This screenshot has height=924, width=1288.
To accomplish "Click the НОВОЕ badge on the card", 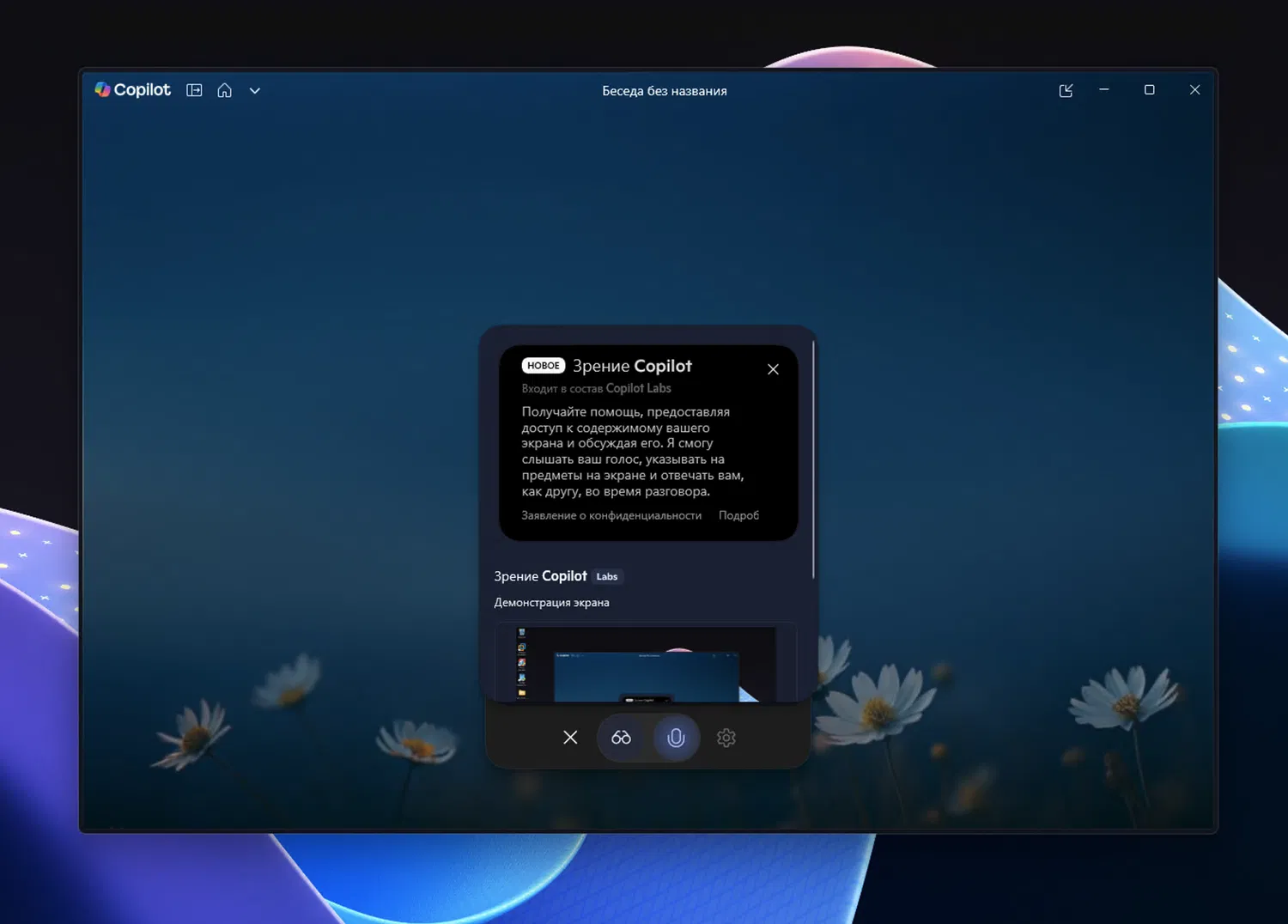I will (x=544, y=366).
